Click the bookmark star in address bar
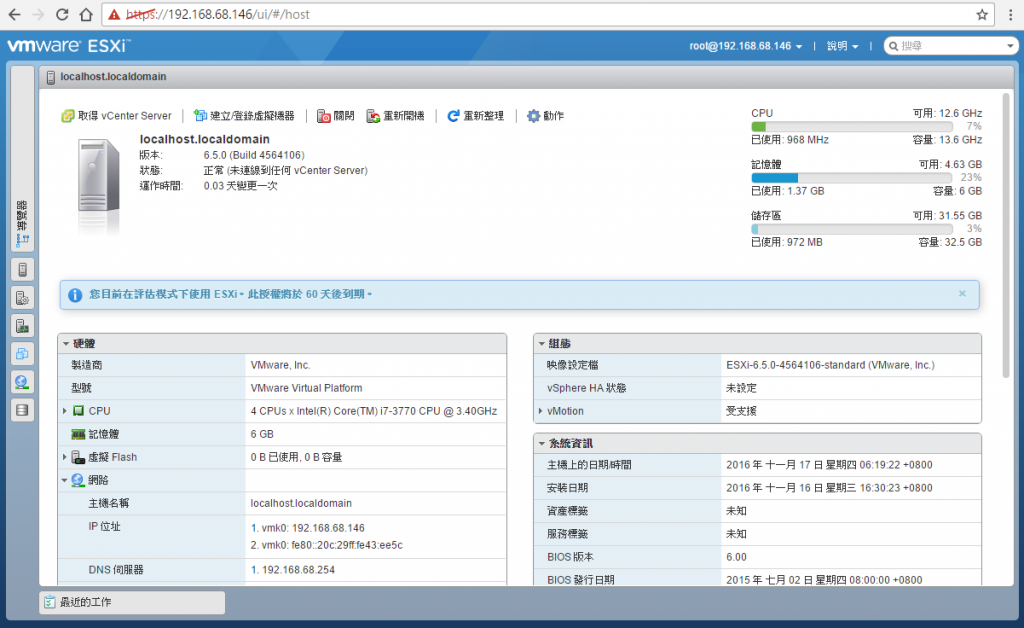1024x628 pixels. point(982,14)
